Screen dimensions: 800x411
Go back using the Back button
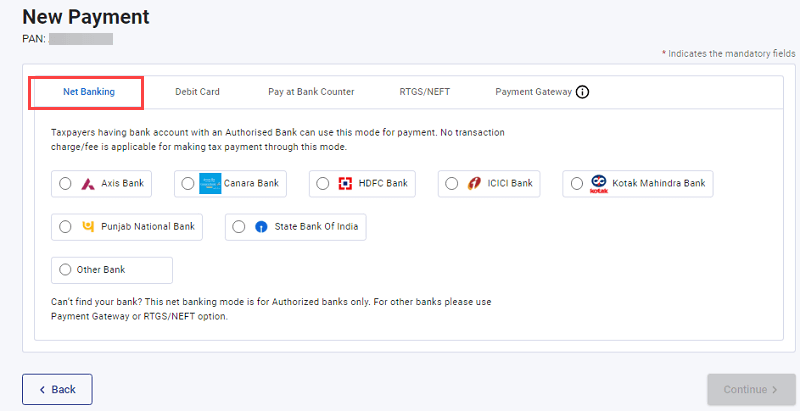click(57, 390)
